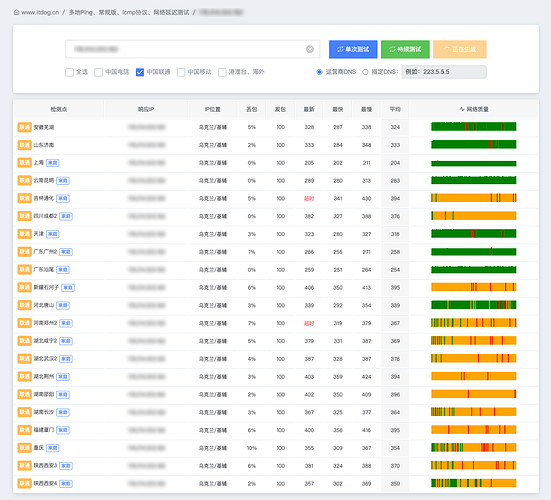Click the 家宽 tag next to 新疆石河子
The width and height of the screenshot is (551, 500).
tap(68, 287)
